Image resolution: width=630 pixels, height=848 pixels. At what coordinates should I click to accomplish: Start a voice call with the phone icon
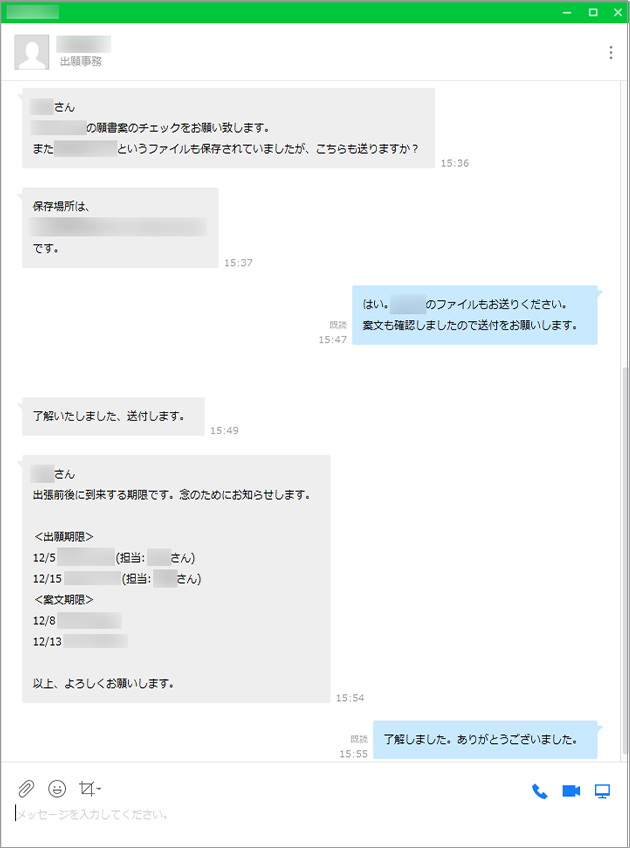pos(540,791)
